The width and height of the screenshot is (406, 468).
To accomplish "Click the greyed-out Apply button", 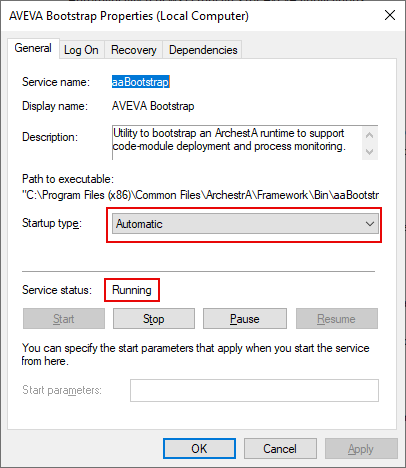I will (361, 449).
